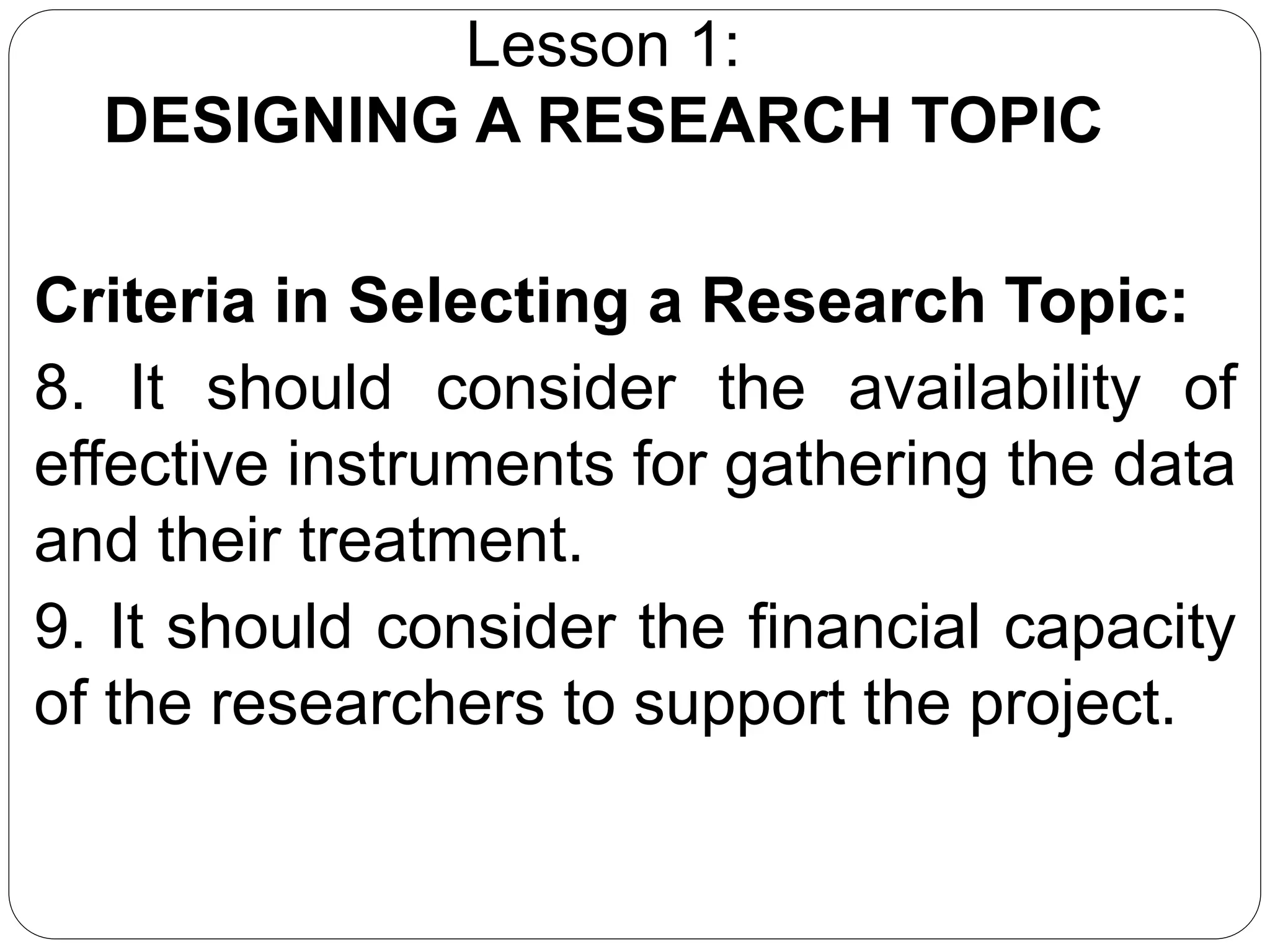Click the "Criteria in Selecting a Research Topic:" subheading

click(x=611, y=302)
